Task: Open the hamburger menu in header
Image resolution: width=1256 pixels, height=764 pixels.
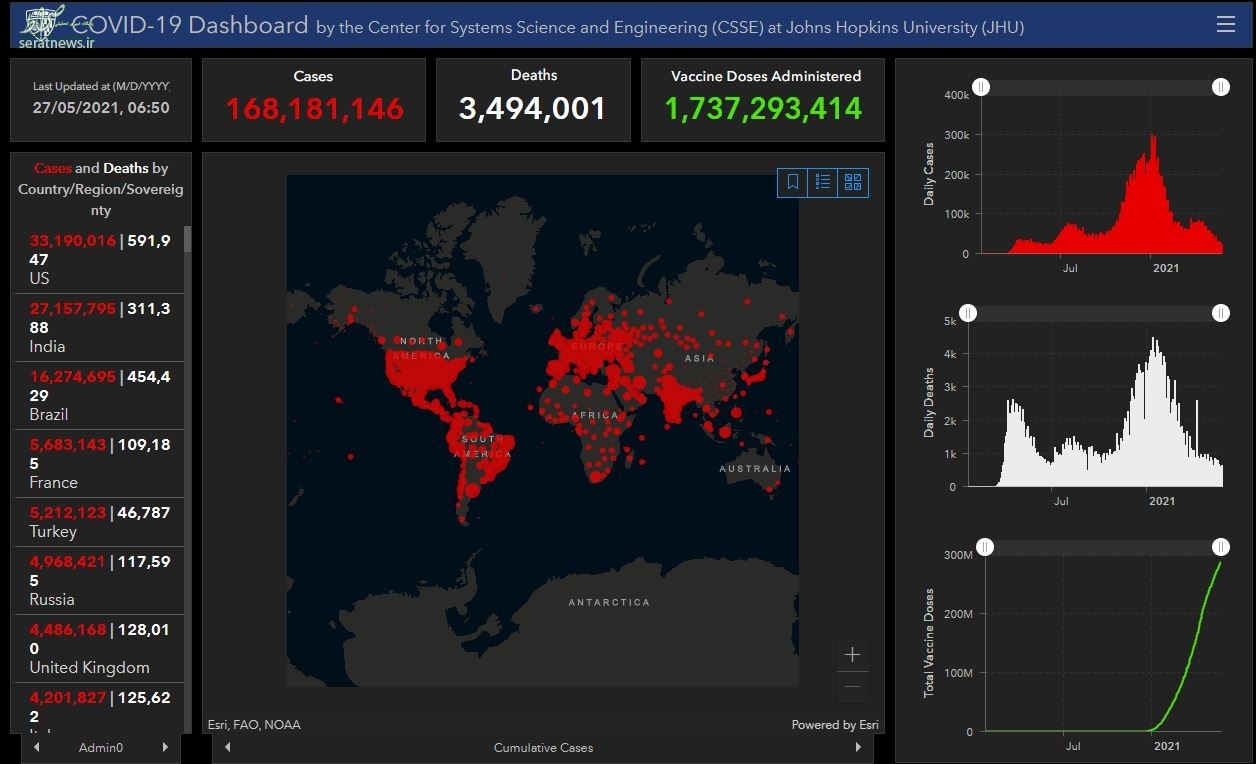Action: click(1225, 25)
